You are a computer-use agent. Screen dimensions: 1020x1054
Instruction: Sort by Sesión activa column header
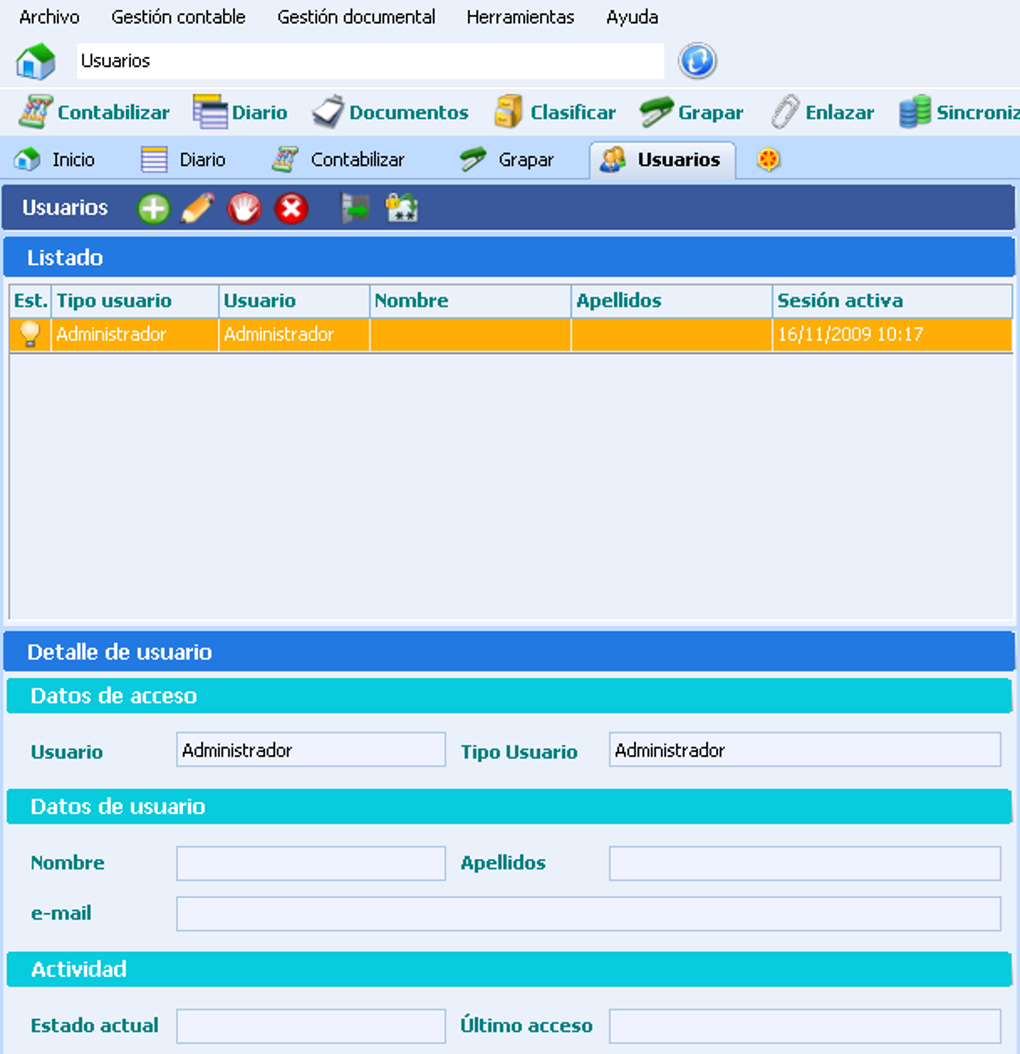pos(892,300)
